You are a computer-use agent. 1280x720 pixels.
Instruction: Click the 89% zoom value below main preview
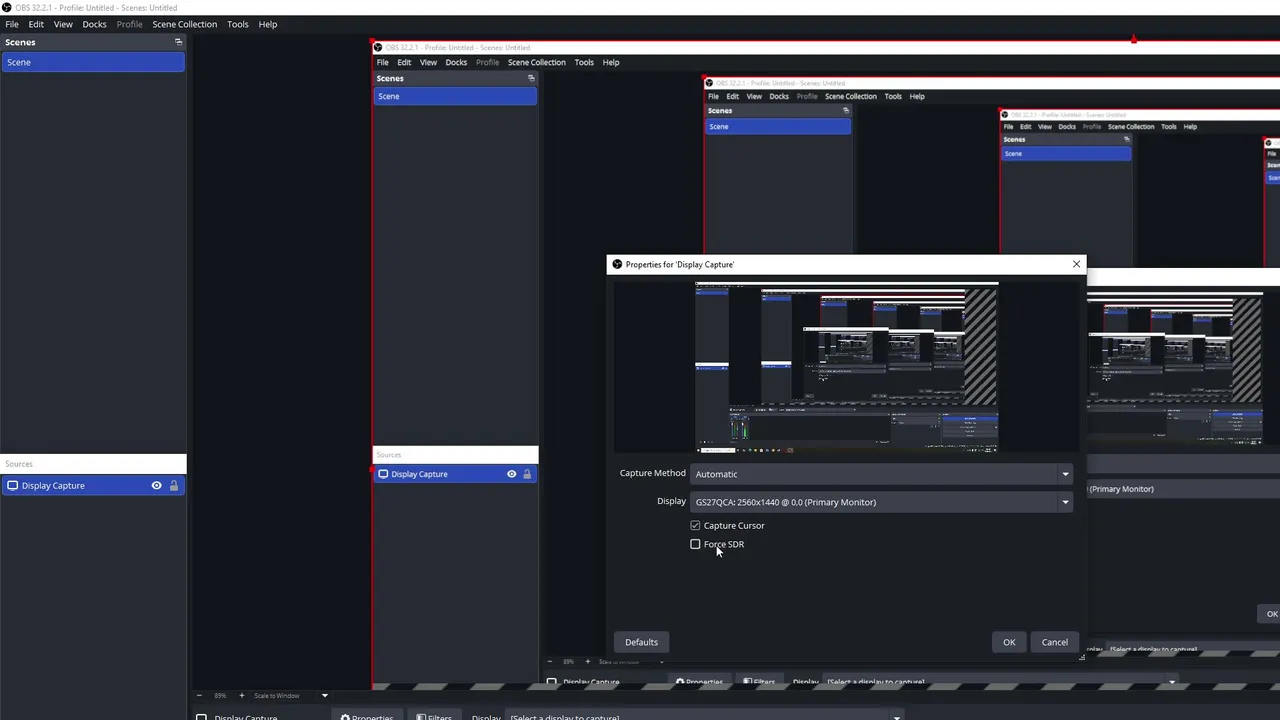tap(220, 695)
